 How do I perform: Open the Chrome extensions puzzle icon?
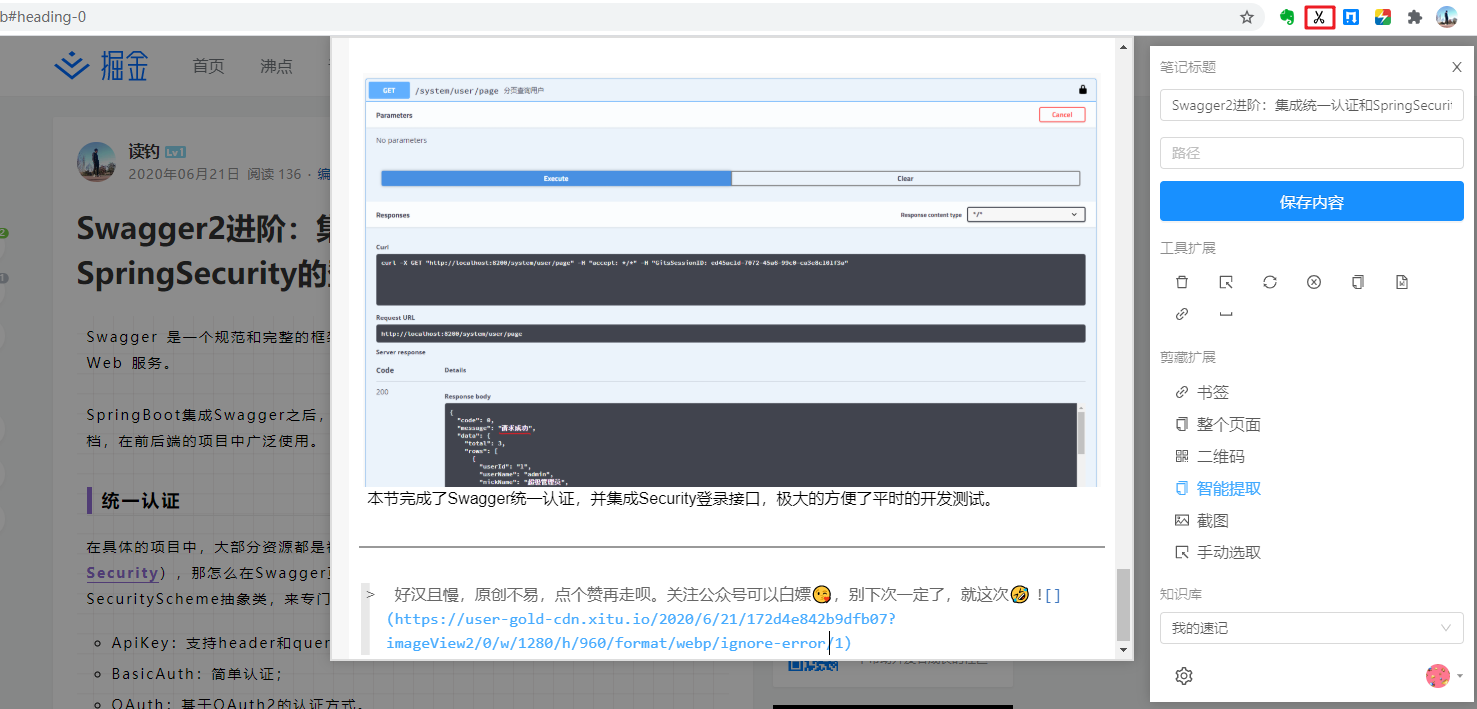coord(1414,17)
